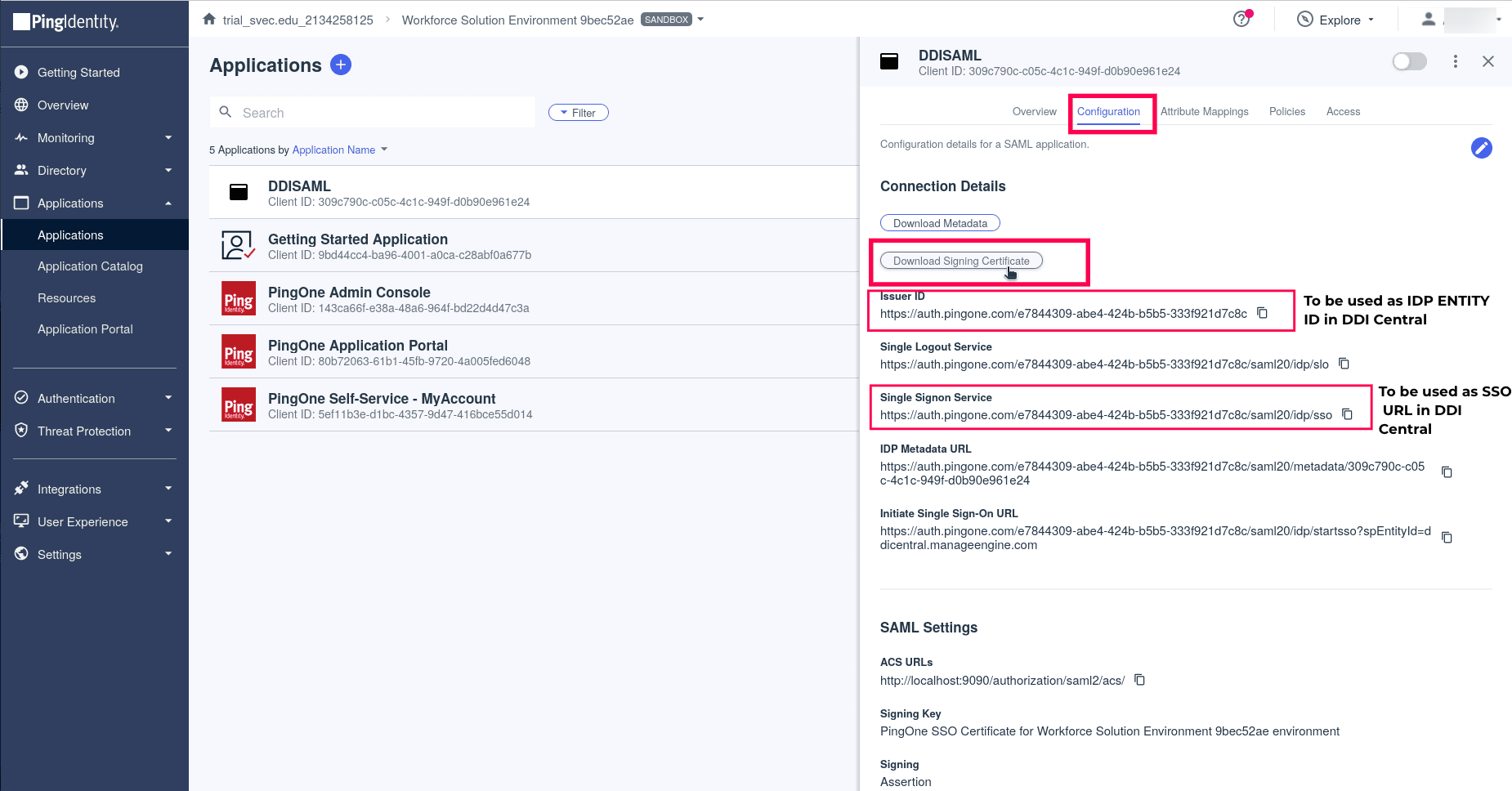Copy the ACS URL
The width and height of the screenshot is (1512, 791).
(1139, 680)
